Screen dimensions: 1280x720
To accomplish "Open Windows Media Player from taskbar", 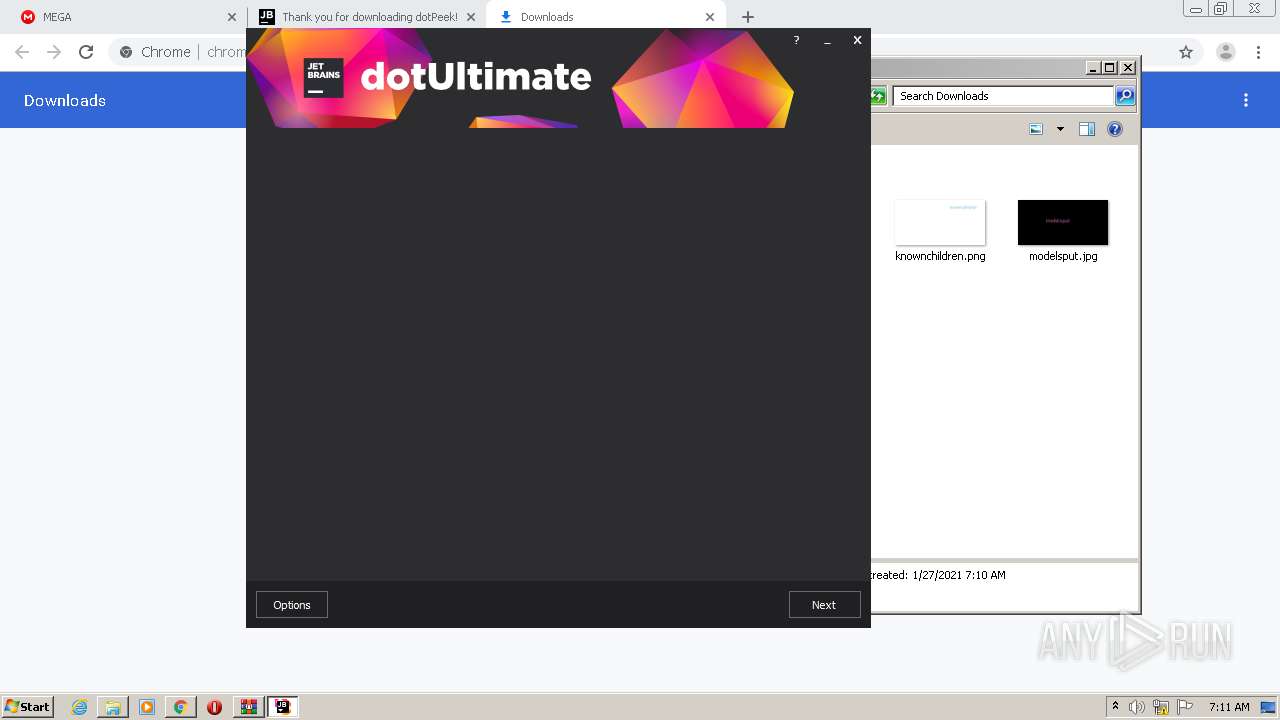I will [x=147, y=707].
